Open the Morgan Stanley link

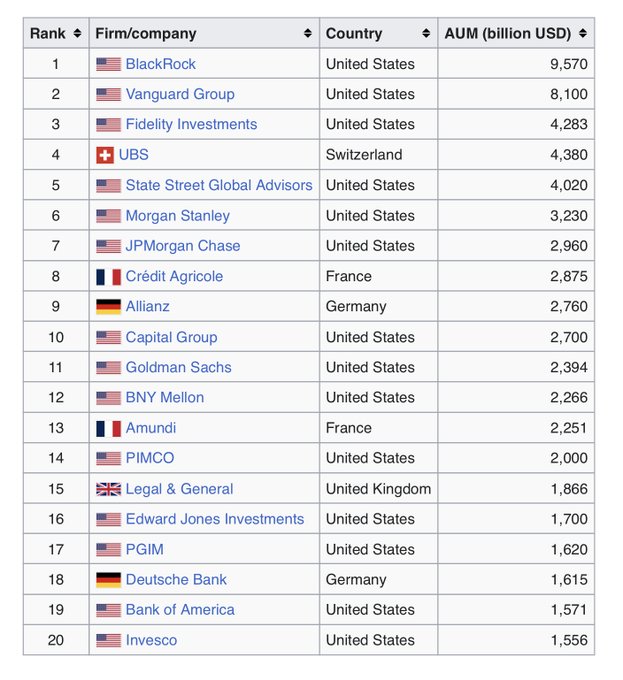pos(178,216)
